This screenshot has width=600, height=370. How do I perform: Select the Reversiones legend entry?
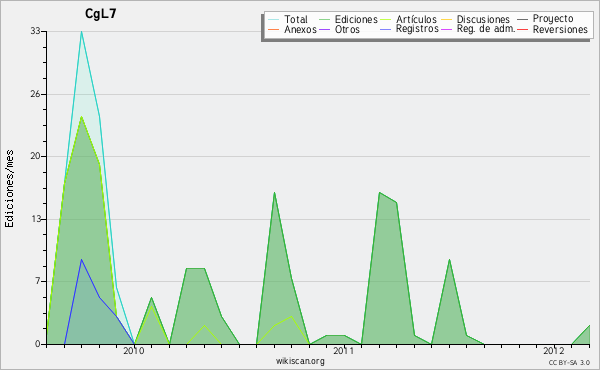coord(553,29)
